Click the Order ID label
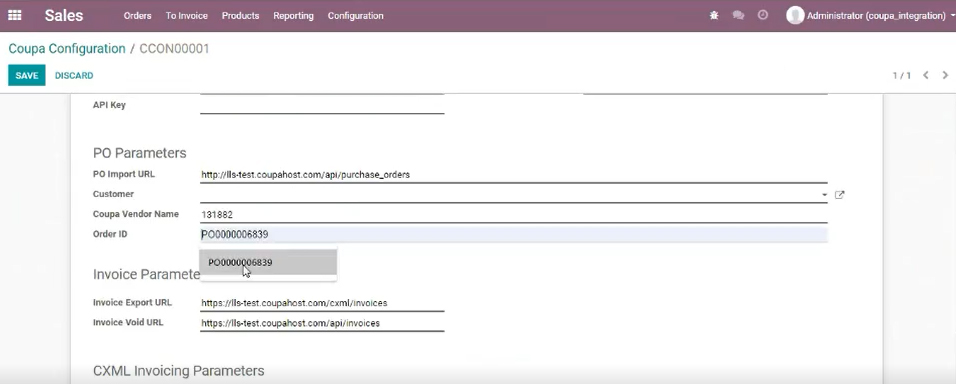This screenshot has height=384, width=956. coord(110,234)
